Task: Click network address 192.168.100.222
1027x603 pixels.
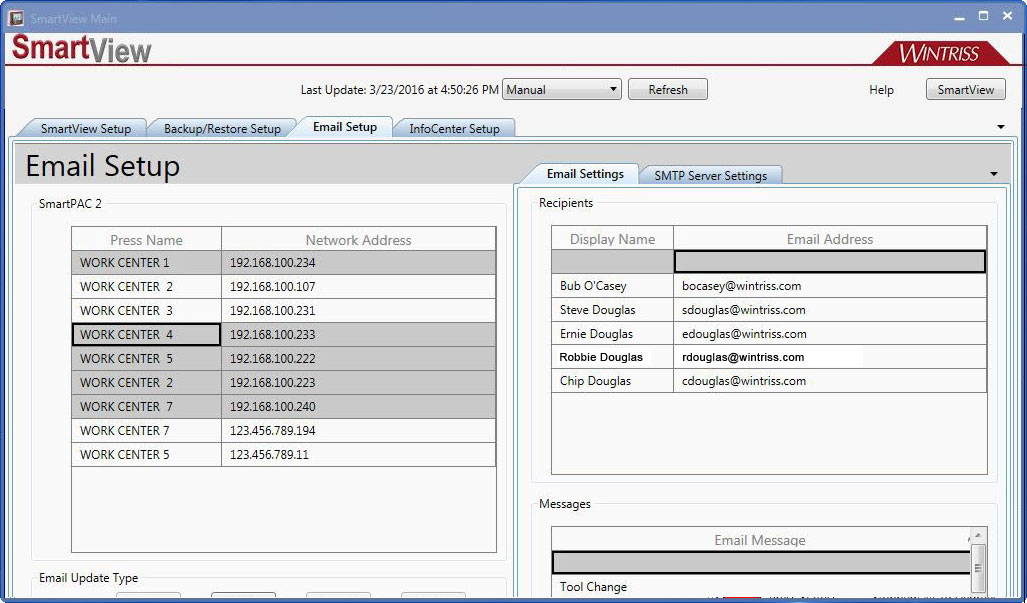Action: (272, 359)
